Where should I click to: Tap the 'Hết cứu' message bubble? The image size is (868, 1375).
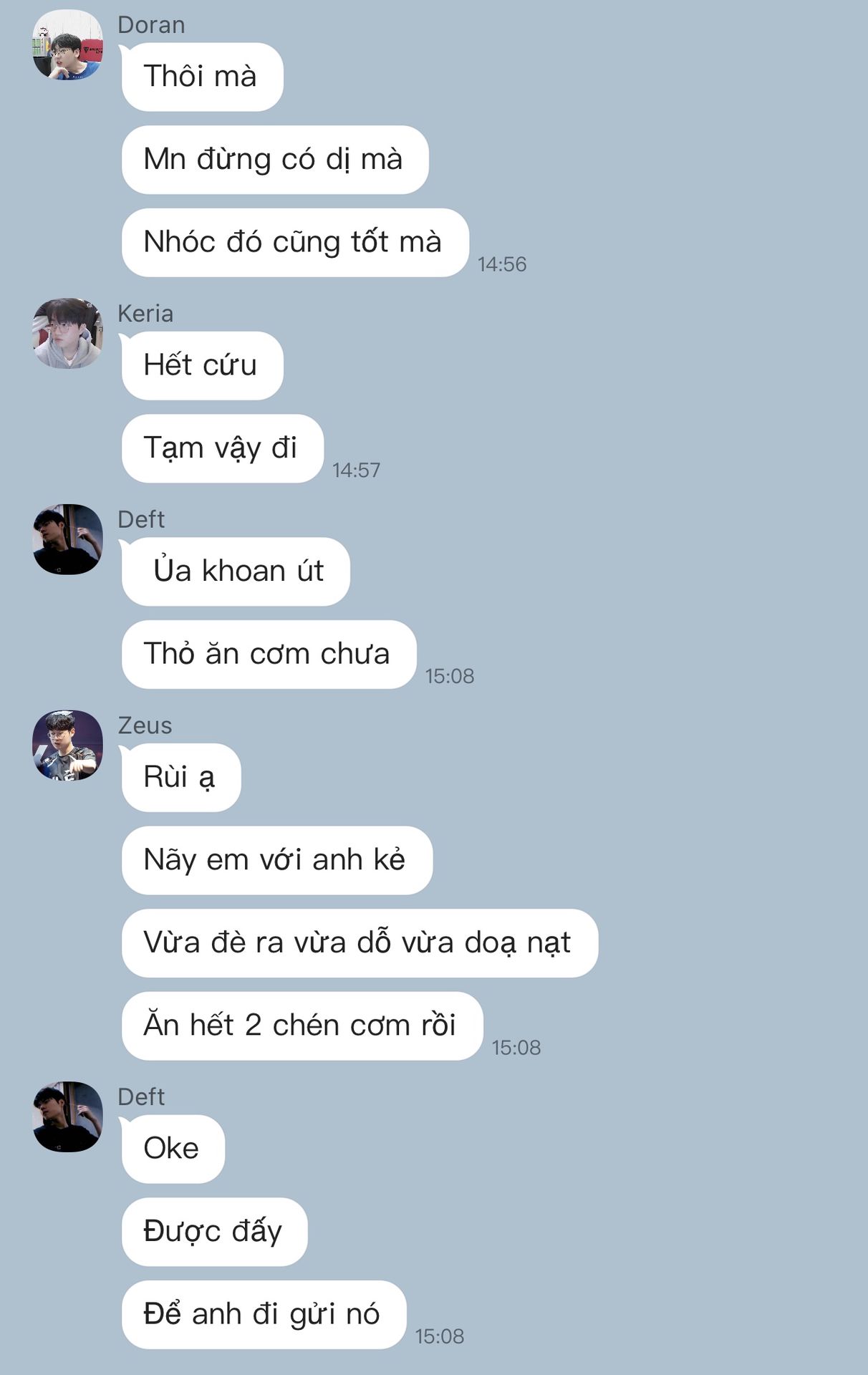point(202,365)
